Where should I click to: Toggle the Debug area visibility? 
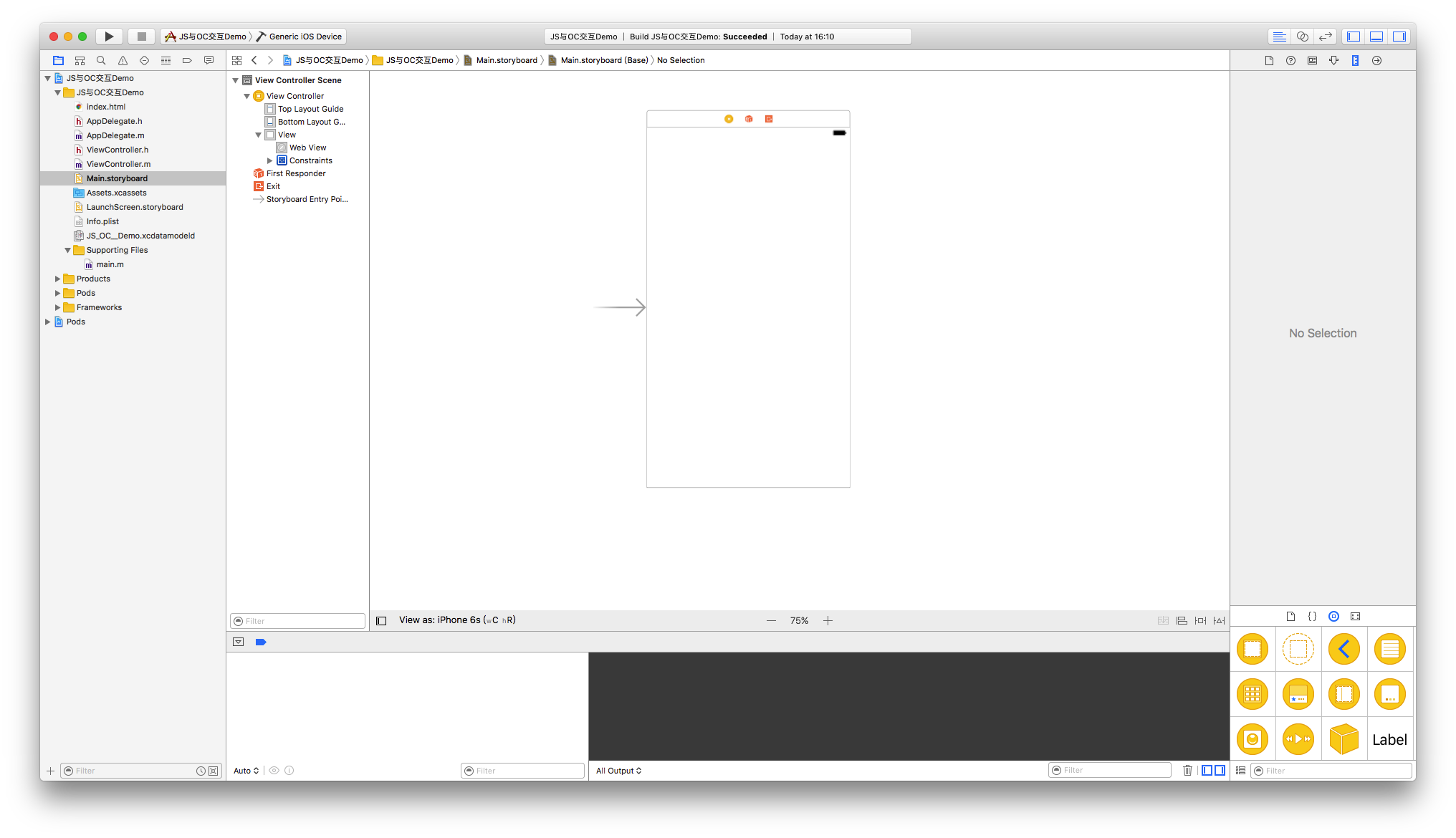click(1376, 36)
